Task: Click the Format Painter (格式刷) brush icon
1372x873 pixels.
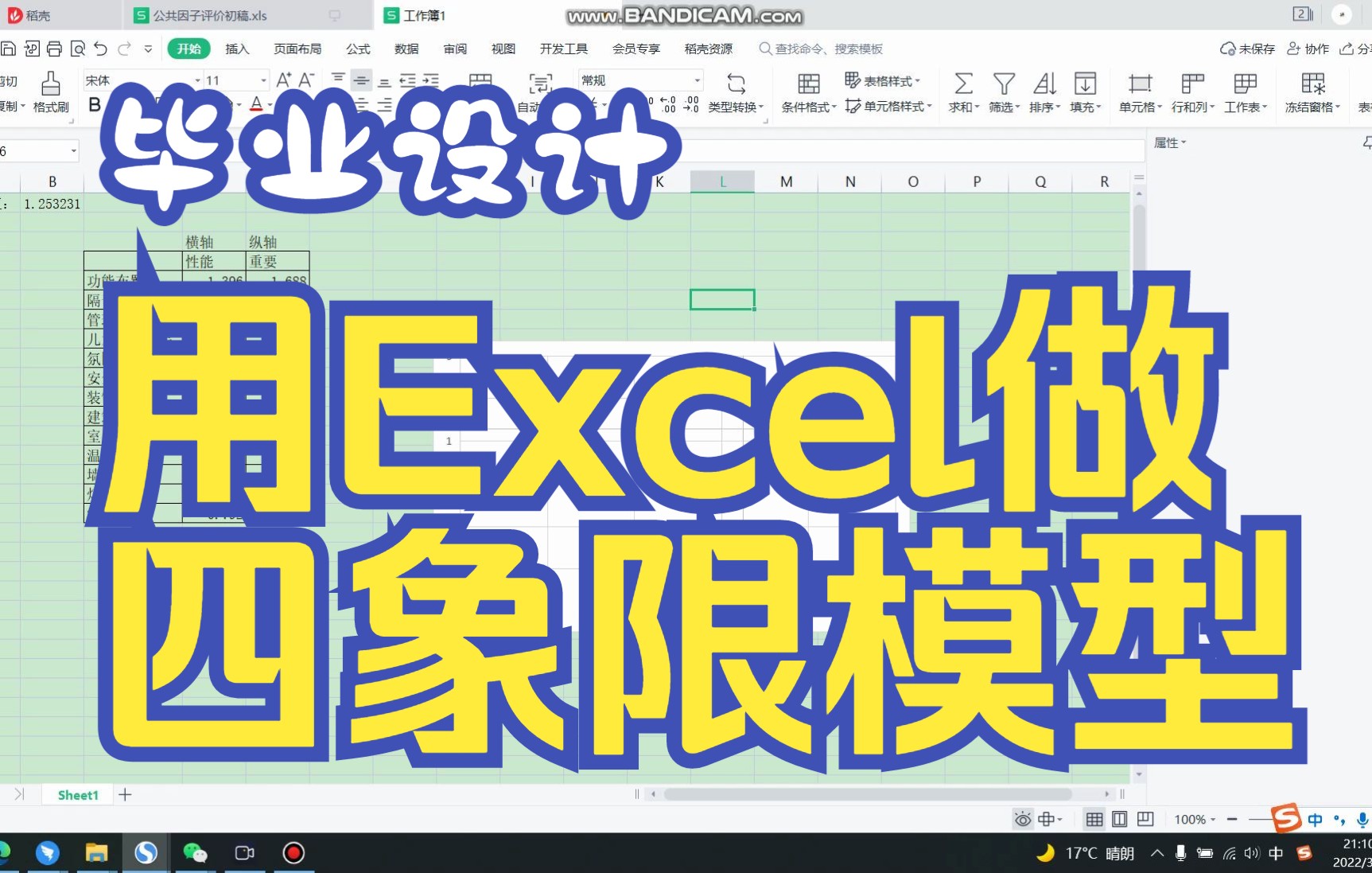Action: point(51,83)
